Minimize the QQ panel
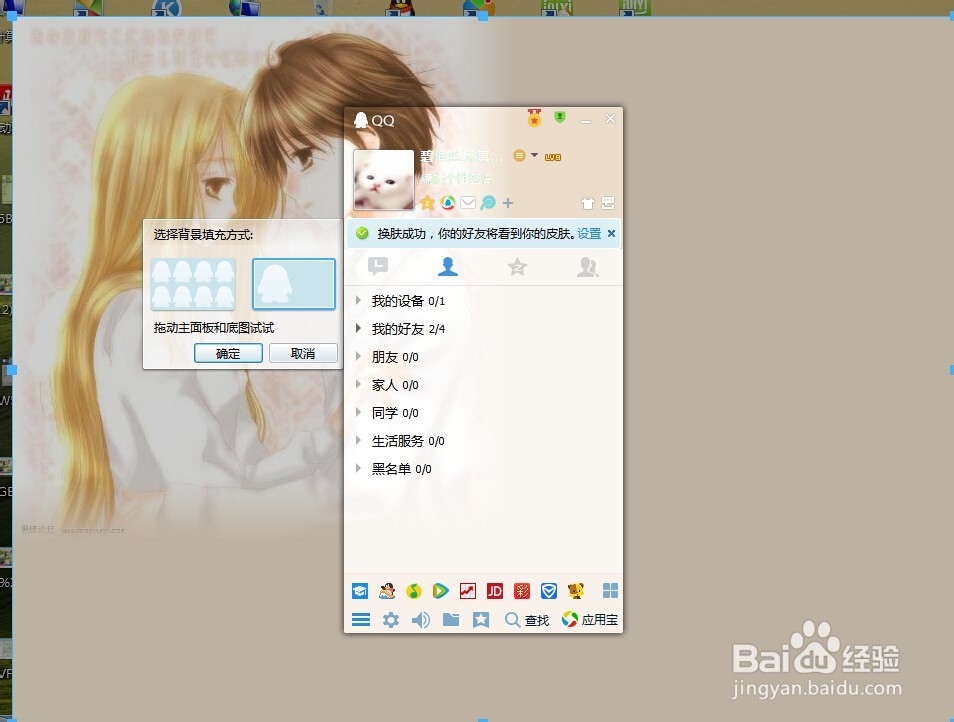The image size is (954, 722). [x=585, y=120]
